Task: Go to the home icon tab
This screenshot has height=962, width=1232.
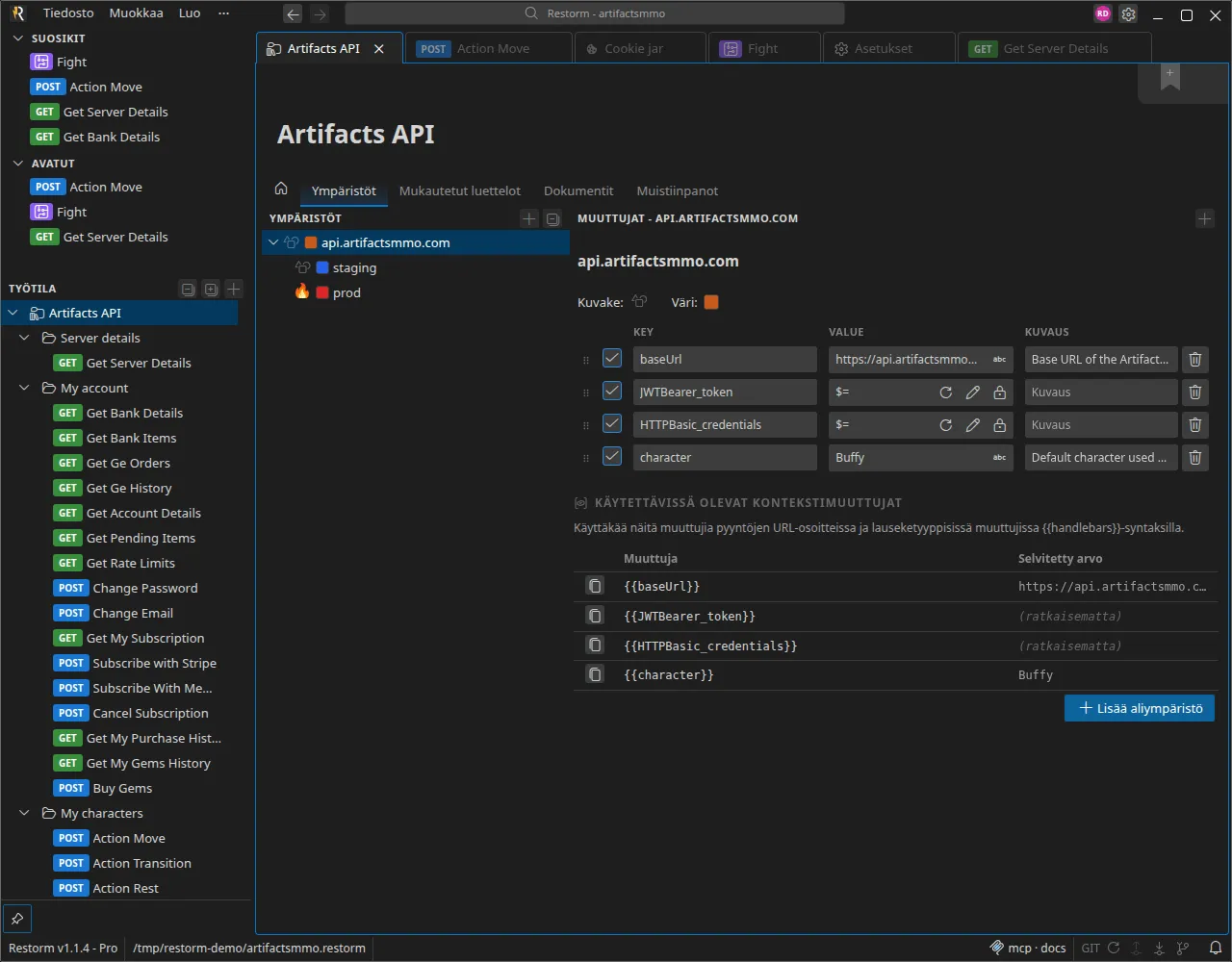Action: 281,190
